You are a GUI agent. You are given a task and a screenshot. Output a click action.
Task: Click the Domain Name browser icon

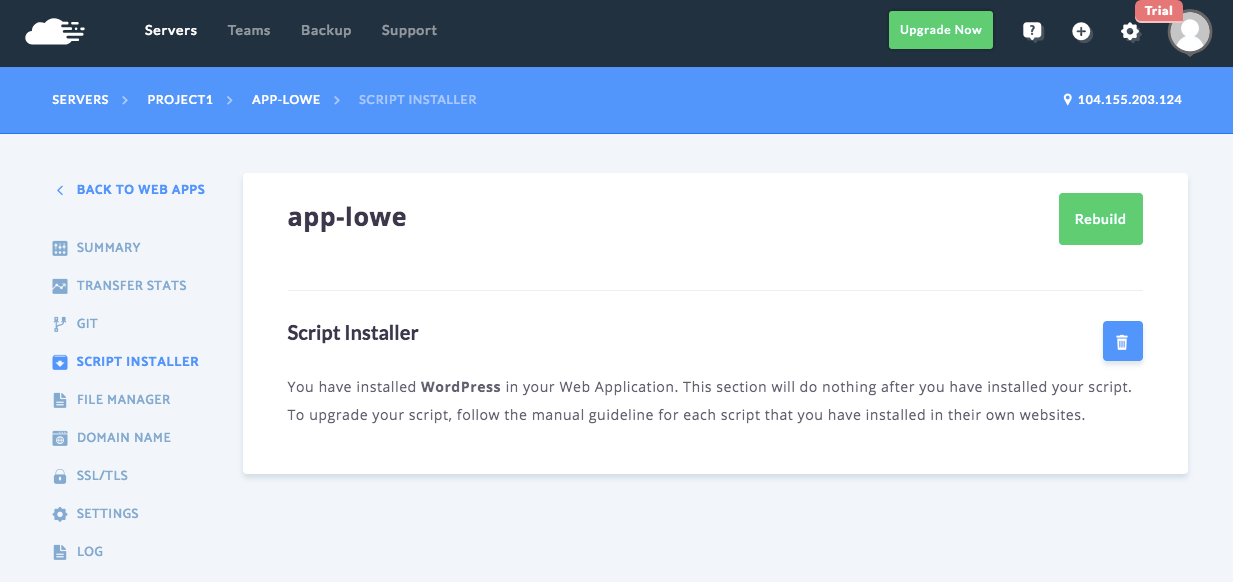pos(60,438)
